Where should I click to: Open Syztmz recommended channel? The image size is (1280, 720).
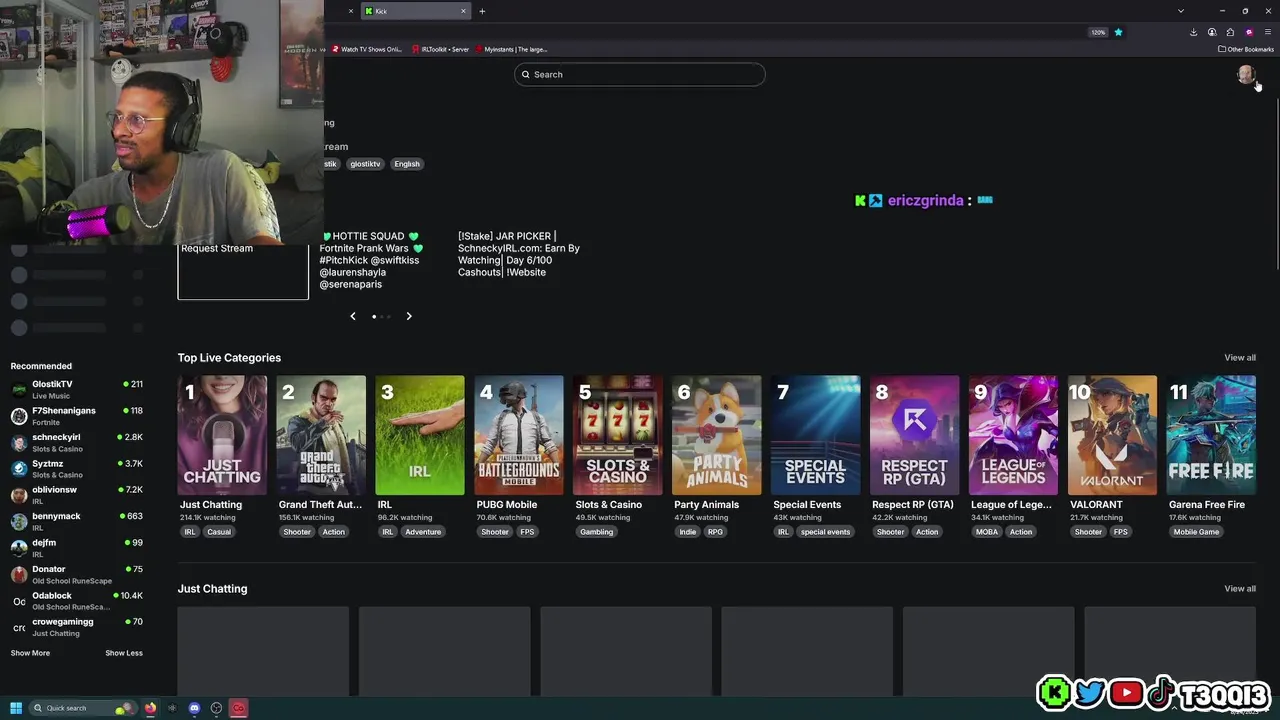tap(77, 468)
